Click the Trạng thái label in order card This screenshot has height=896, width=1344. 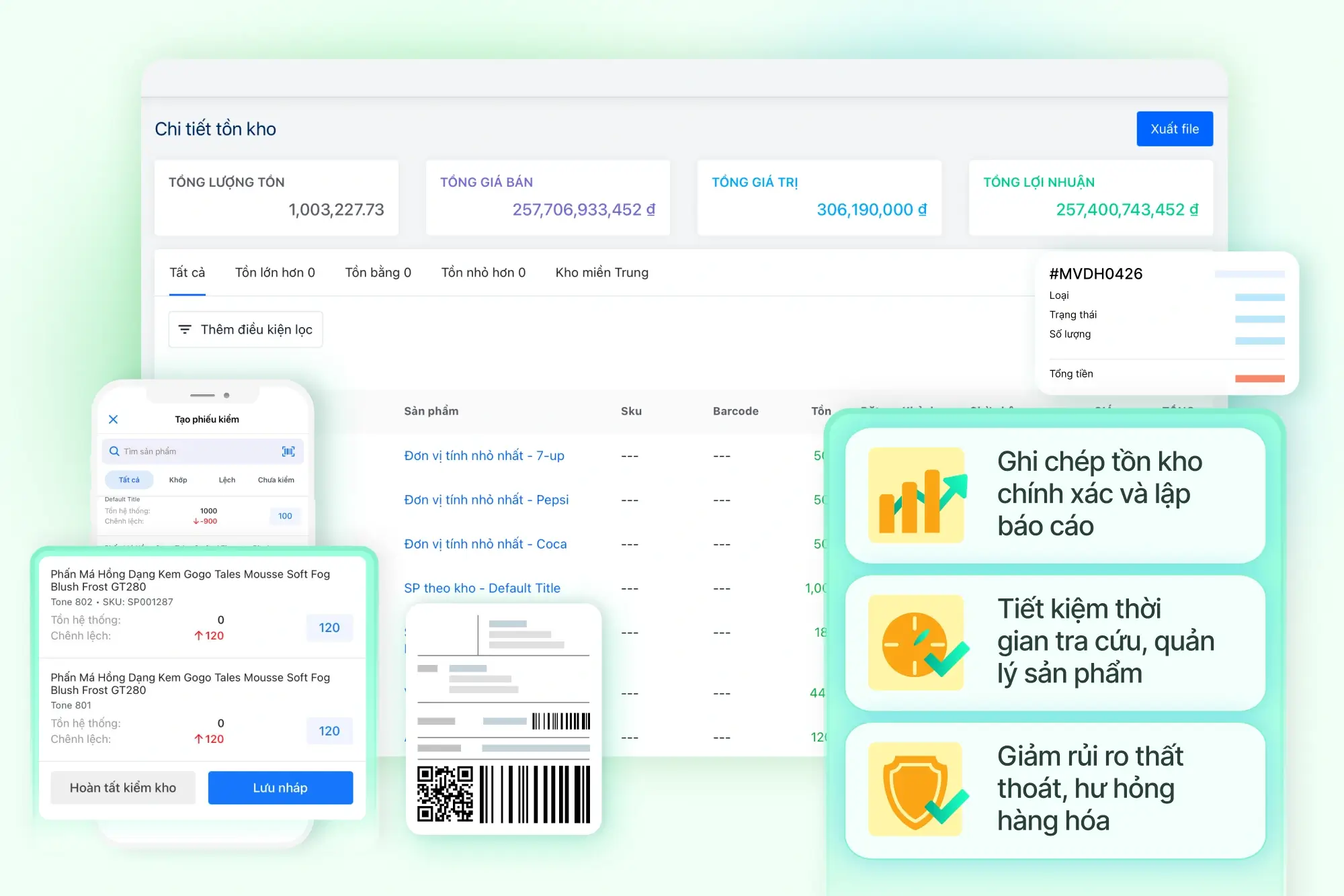pyautogui.click(x=1073, y=315)
